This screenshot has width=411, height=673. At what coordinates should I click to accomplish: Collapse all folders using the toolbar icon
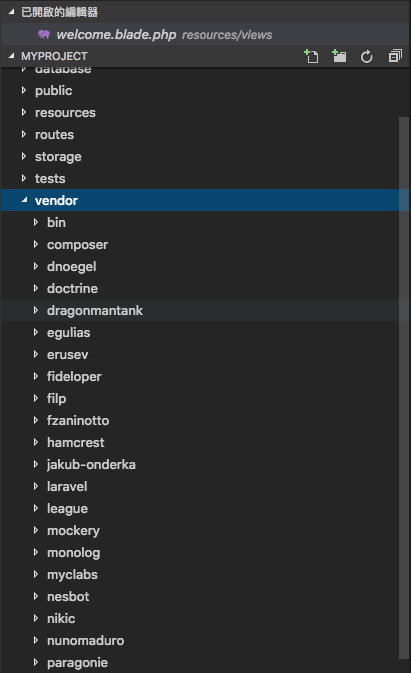click(395, 56)
